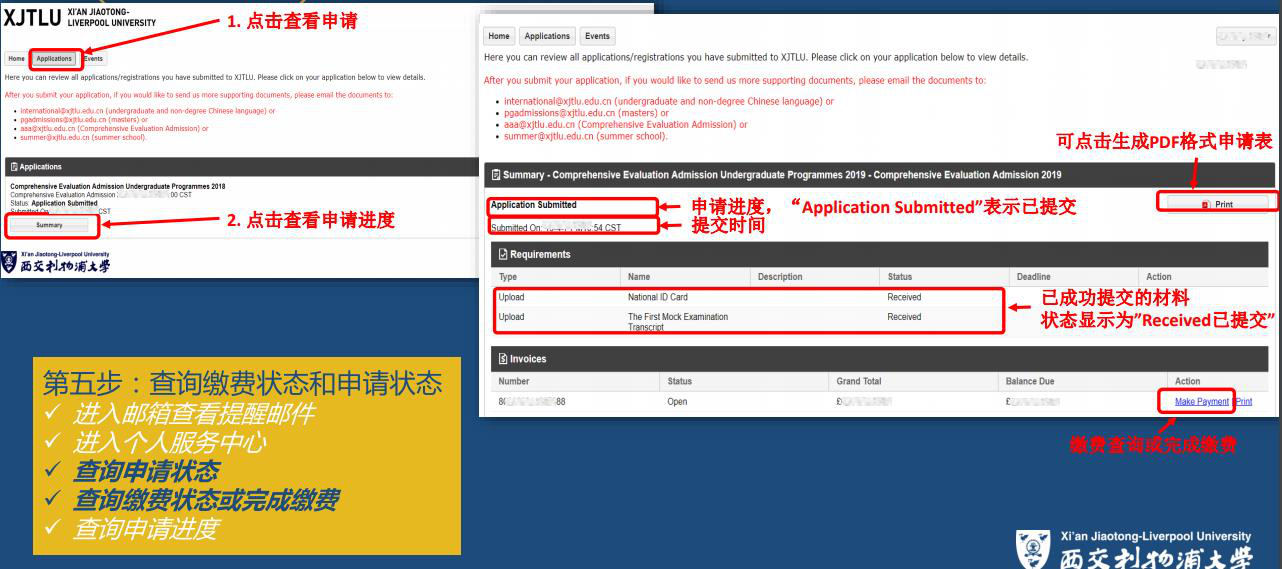This screenshot has height=569, width=1282.
Task: Click the Balance Due column header
Action: (1030, 382)
